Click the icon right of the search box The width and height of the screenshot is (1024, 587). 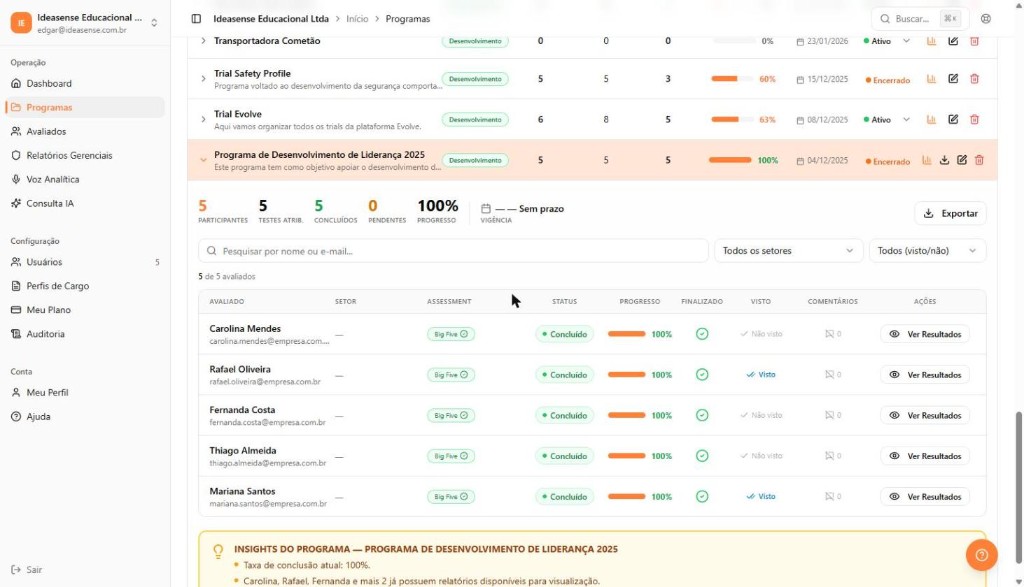coord(986,19)
